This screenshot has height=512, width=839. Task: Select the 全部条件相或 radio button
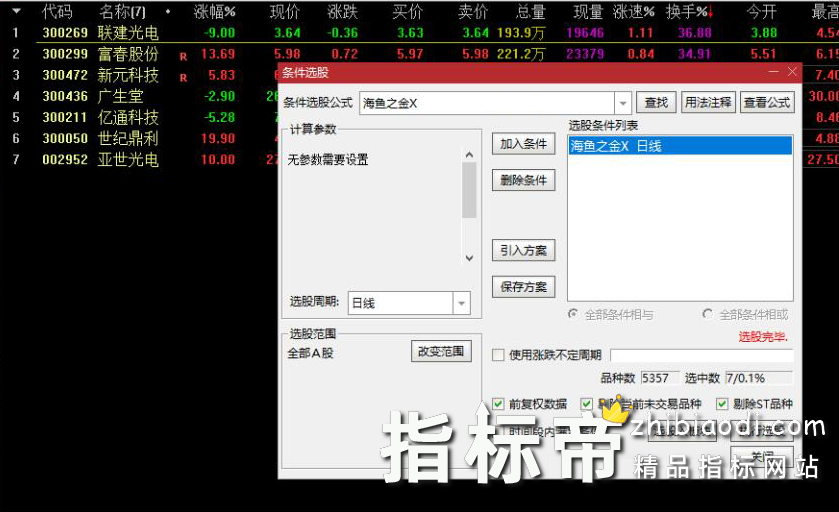707,314
